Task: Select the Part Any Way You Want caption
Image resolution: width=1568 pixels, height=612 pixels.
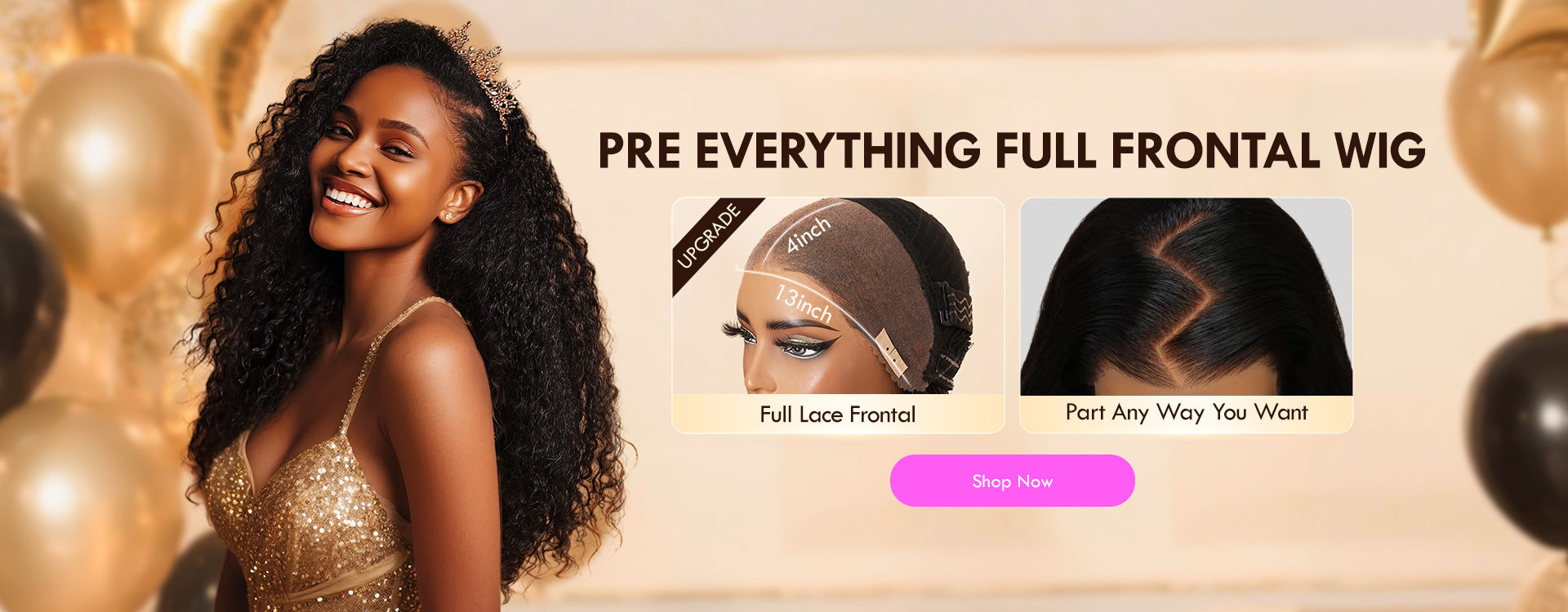Action: (x=1187, y=412)
